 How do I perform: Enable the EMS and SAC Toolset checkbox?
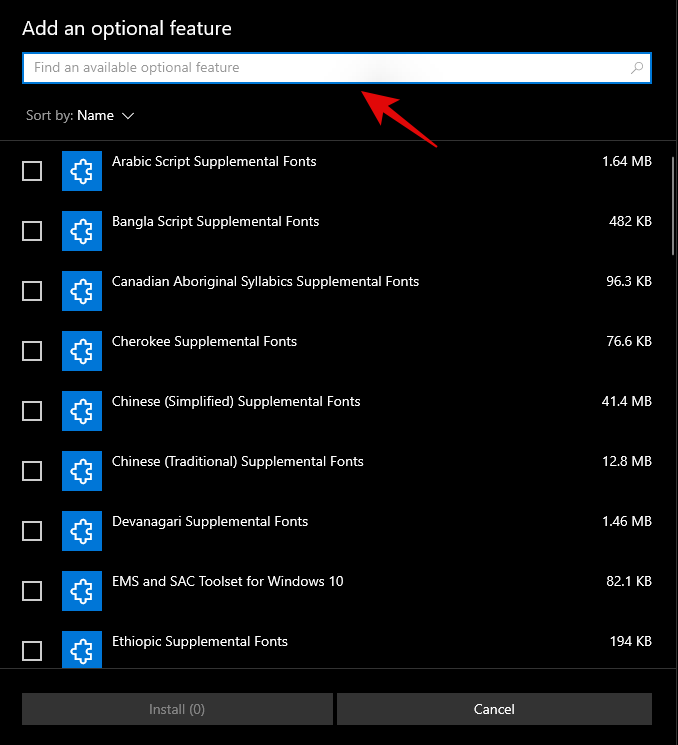(32, 591)
